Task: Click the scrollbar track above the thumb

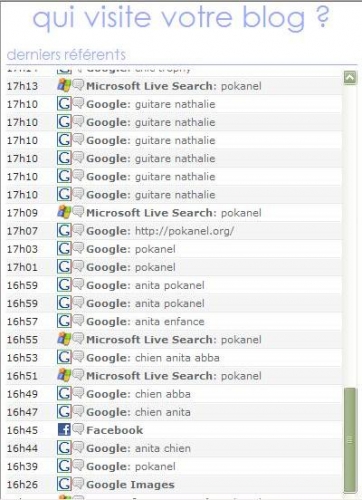Action: [x=350, y=236]
